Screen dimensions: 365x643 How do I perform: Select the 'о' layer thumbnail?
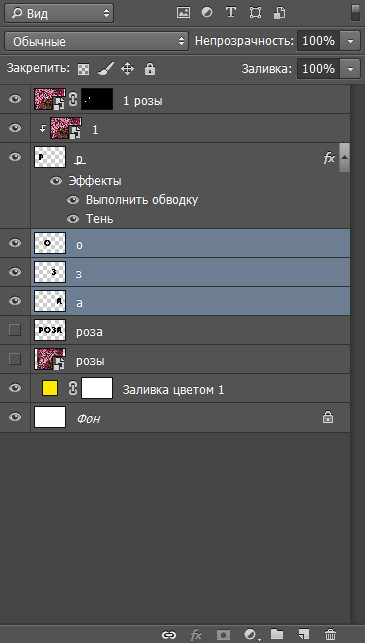coord(50,243)
